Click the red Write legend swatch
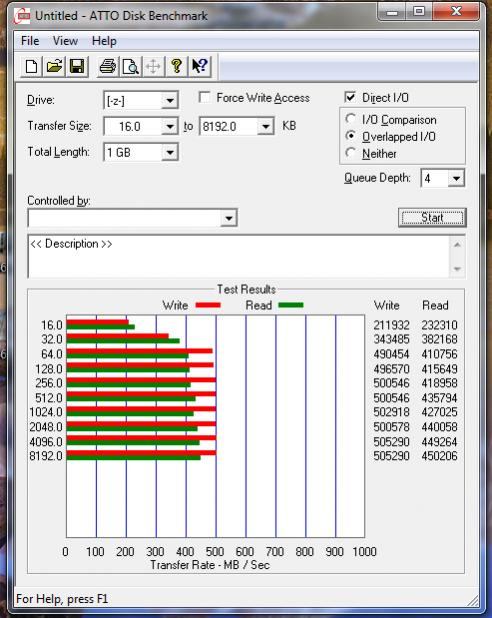Viewport: 492px width, 618px height. [208, 305]
